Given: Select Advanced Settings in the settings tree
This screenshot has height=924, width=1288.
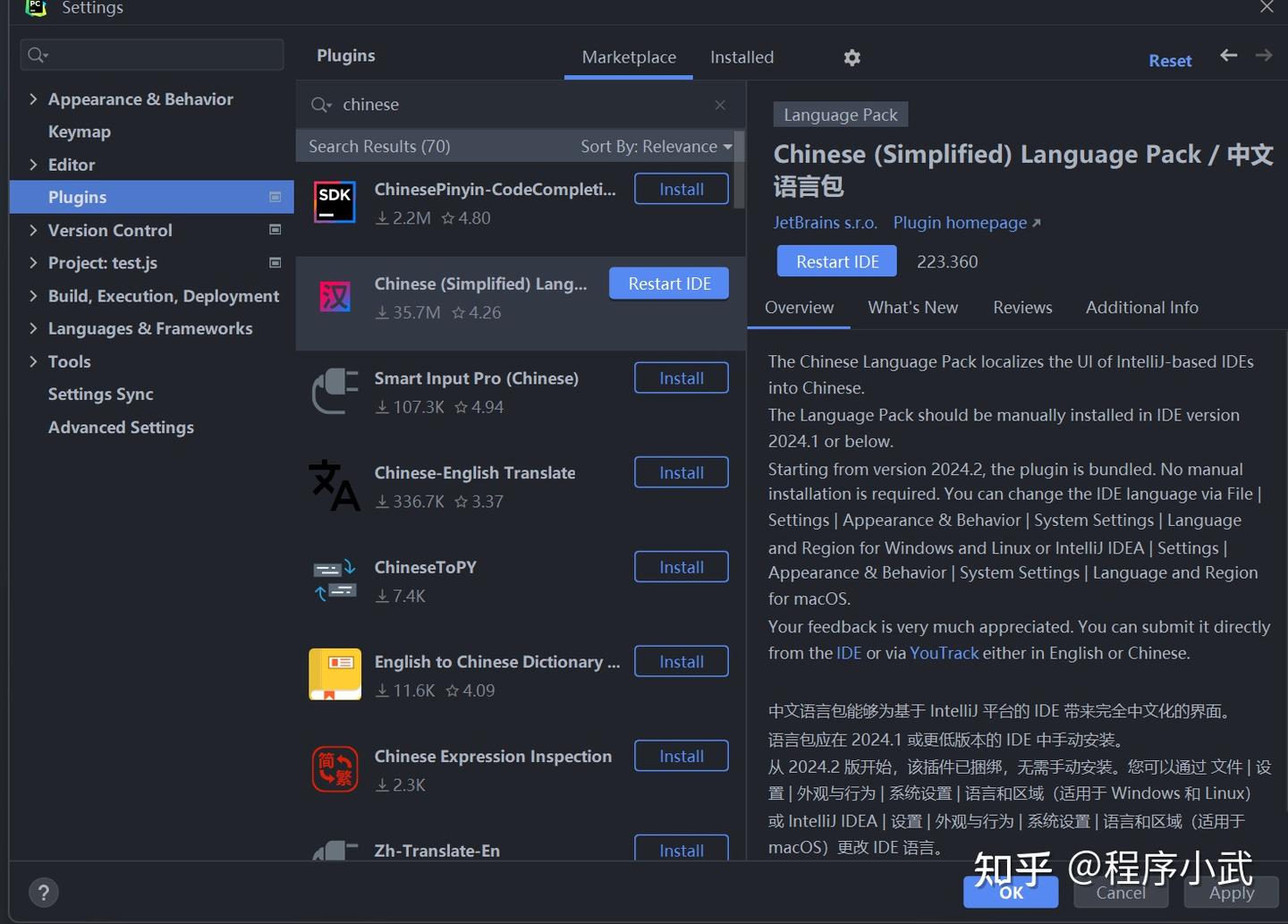Looking at the screenshot, I should (x=121, y=427).
